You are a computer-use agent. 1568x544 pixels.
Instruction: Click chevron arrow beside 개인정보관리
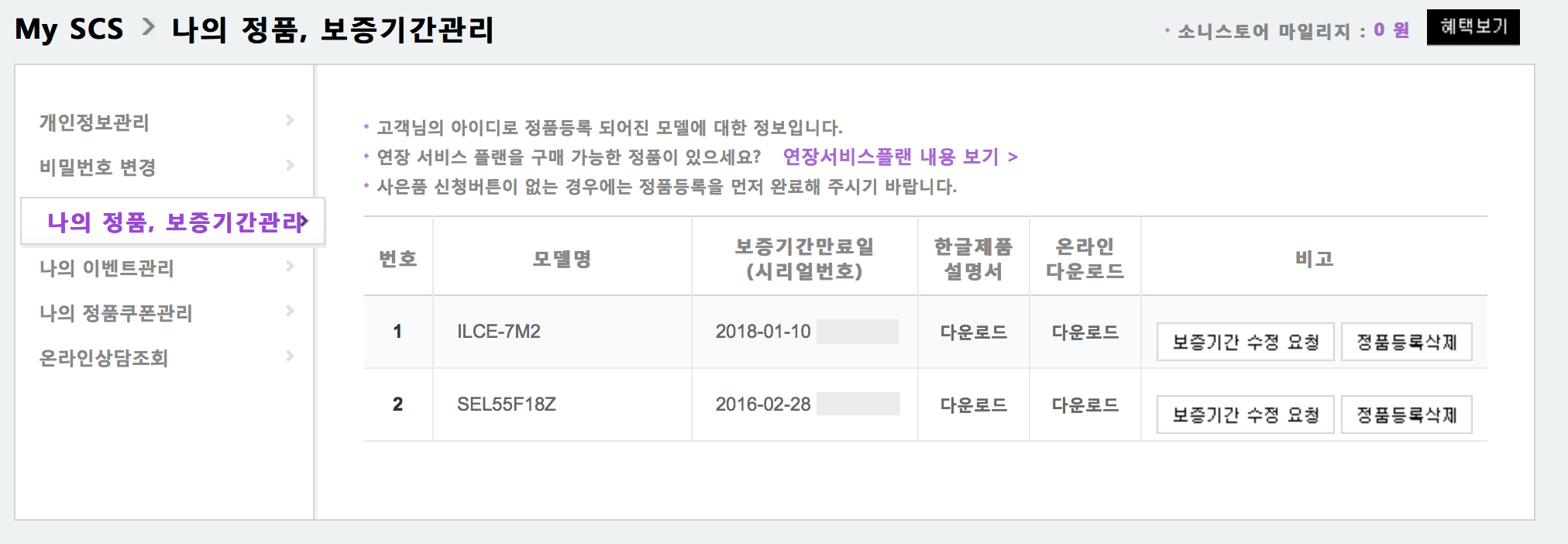point(290,120)
